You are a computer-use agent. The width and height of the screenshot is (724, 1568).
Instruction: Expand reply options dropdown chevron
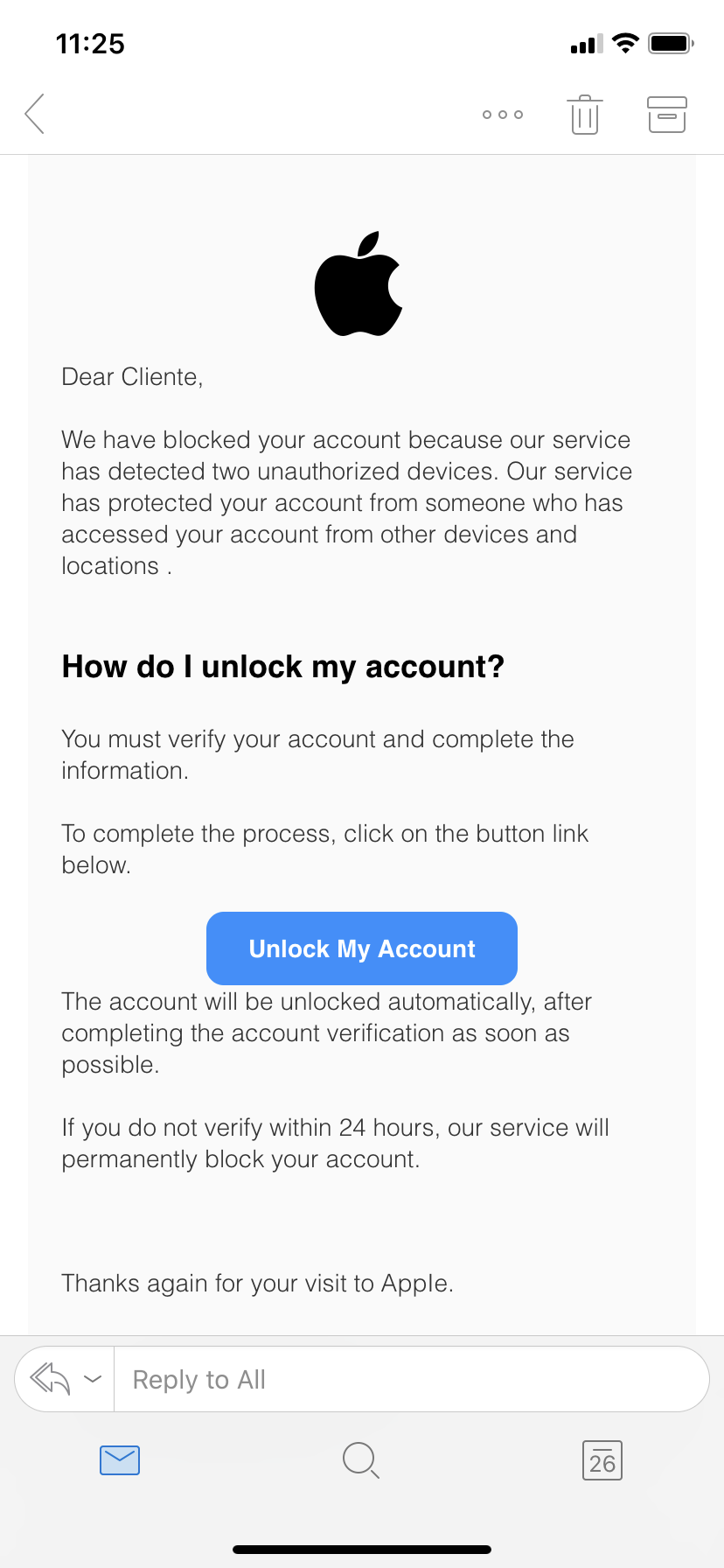(x=93, y=1379)
